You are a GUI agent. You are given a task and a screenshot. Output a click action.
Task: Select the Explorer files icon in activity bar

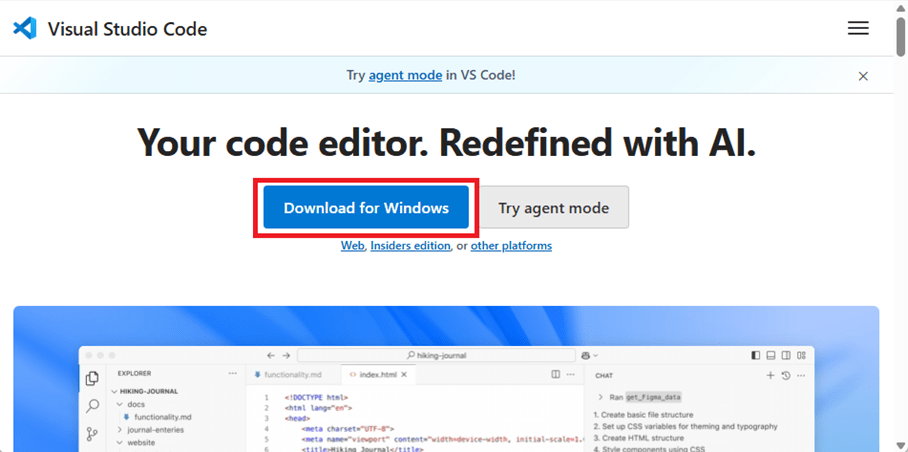[92, 378]
